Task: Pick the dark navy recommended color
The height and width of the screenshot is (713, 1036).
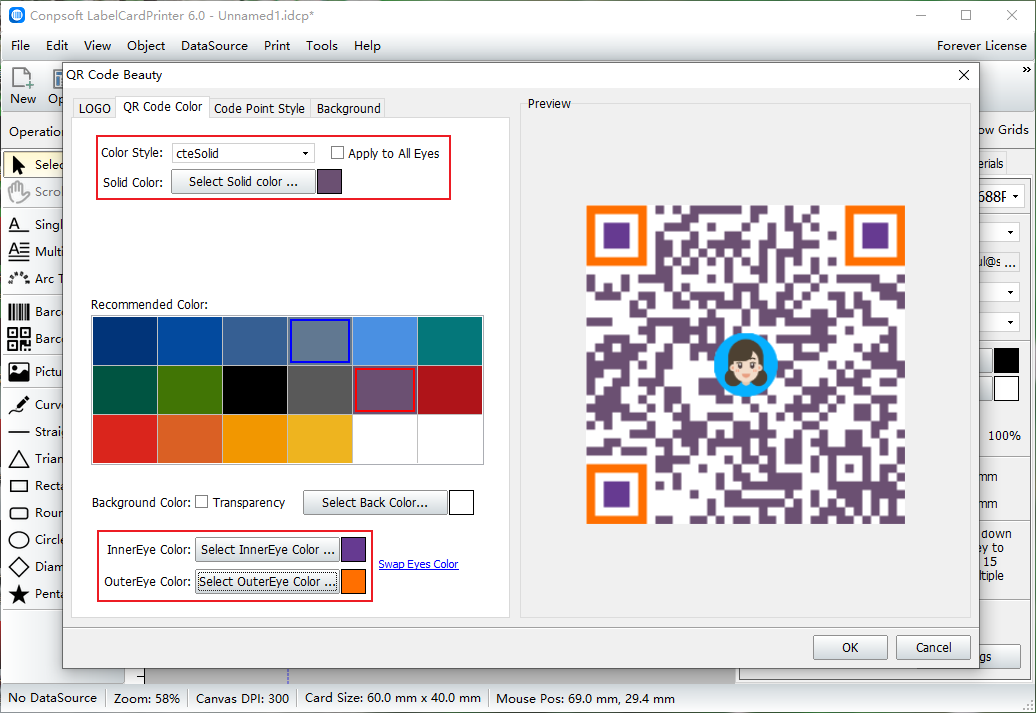Action: click(x=125, y=341)
